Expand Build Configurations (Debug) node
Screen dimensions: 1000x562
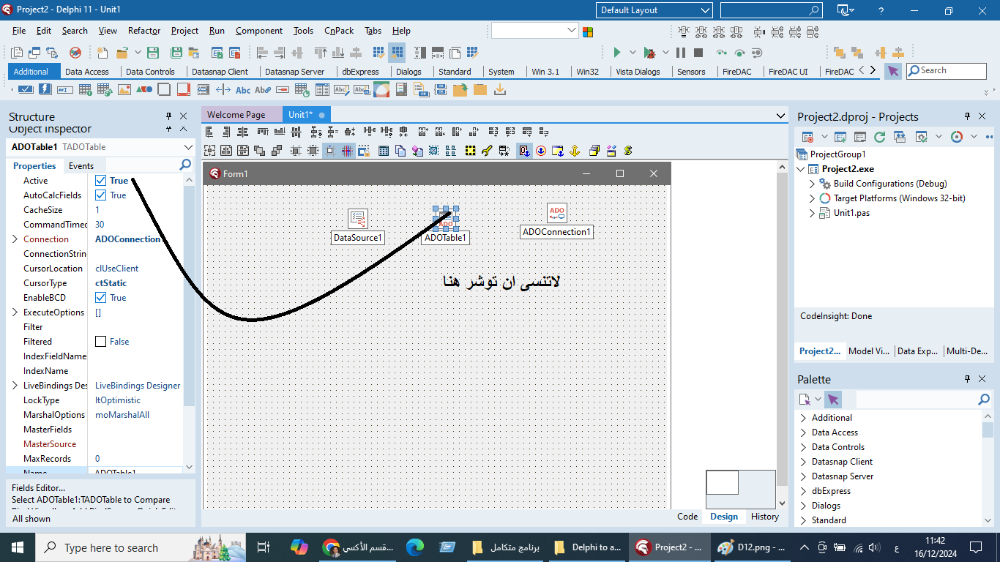click(812, 184)
